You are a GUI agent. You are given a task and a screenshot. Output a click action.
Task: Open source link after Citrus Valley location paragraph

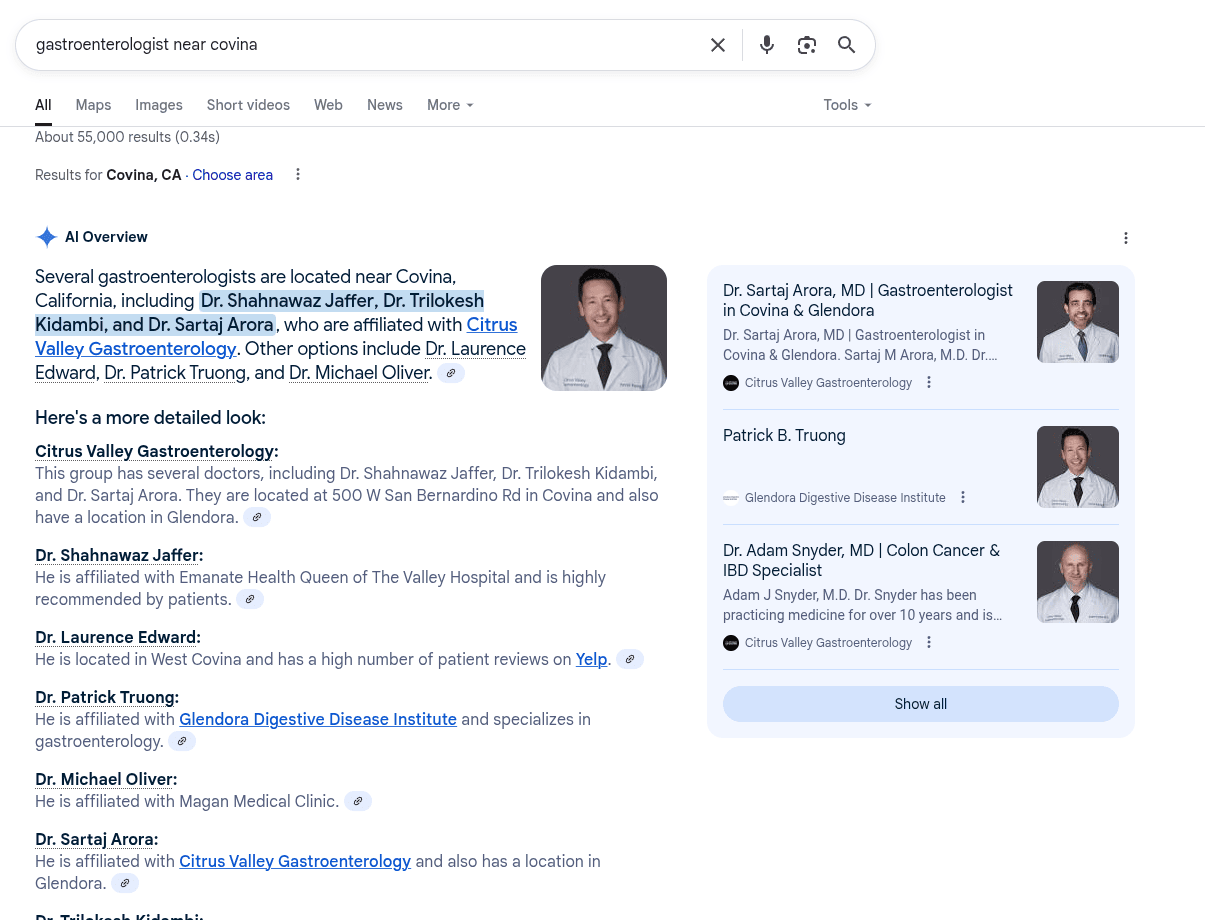pyautogui.click(x=257, y=518)
